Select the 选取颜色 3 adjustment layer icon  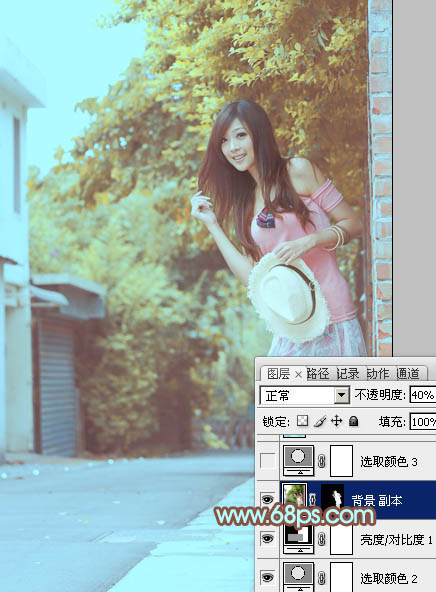pos(298,461)
